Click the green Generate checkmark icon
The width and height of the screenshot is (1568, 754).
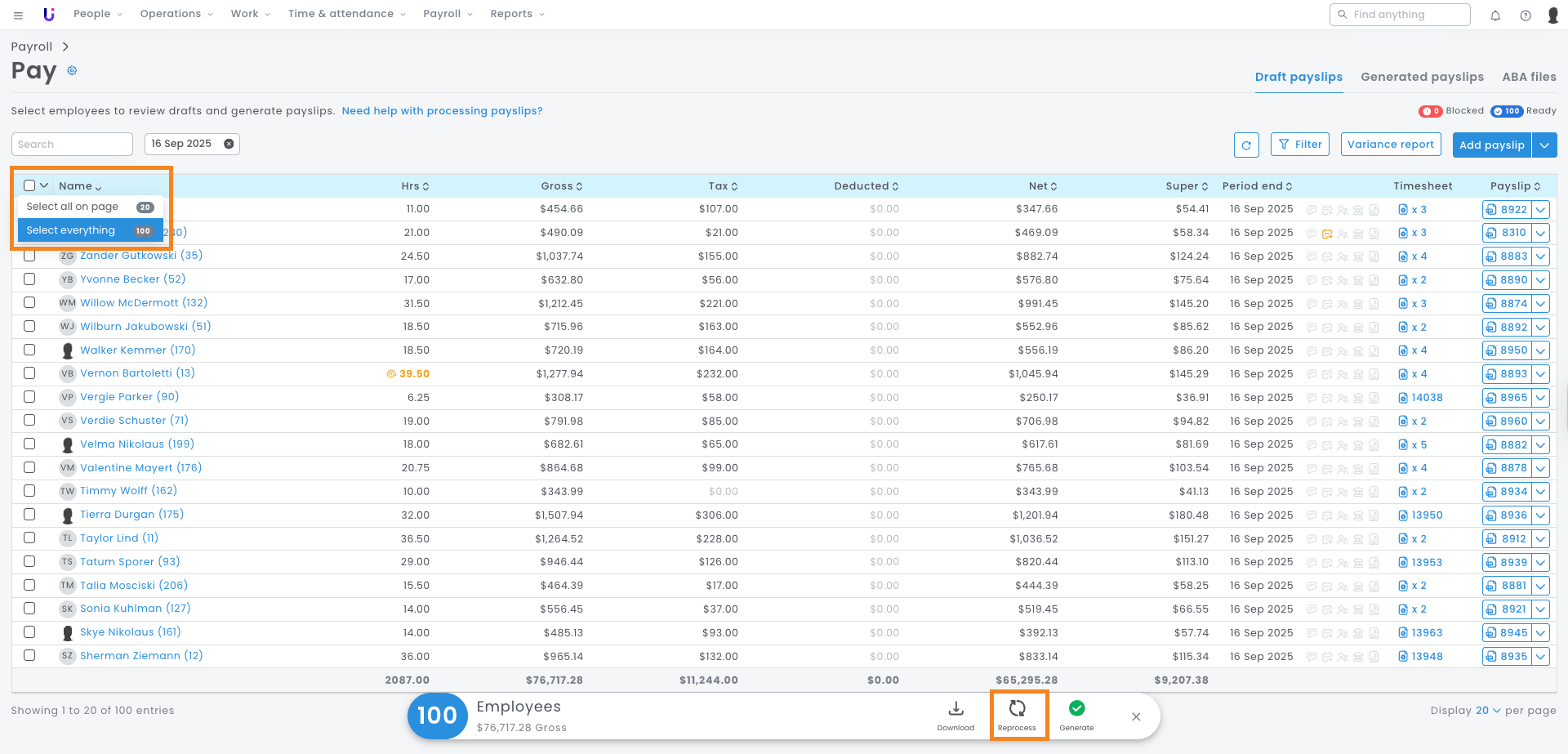click(x=1076, y=709)
